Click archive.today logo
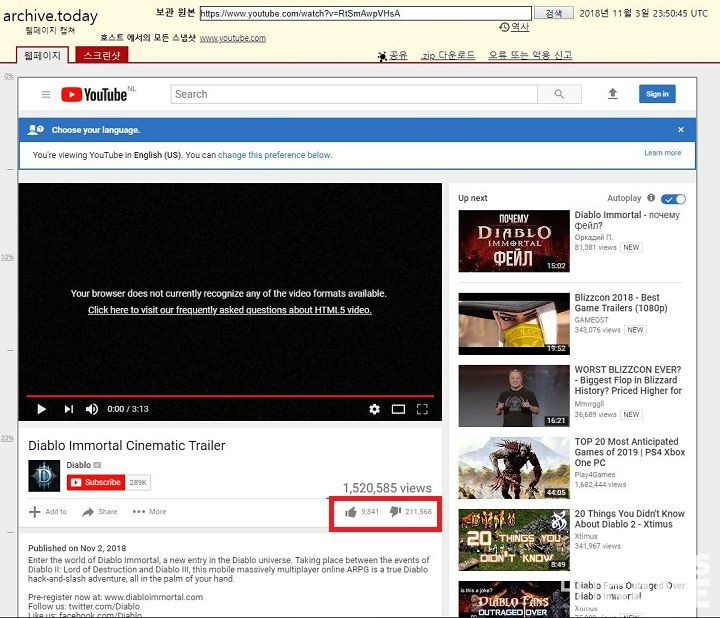The width and height of the screenshot is (720, 618). coord(51,17)
